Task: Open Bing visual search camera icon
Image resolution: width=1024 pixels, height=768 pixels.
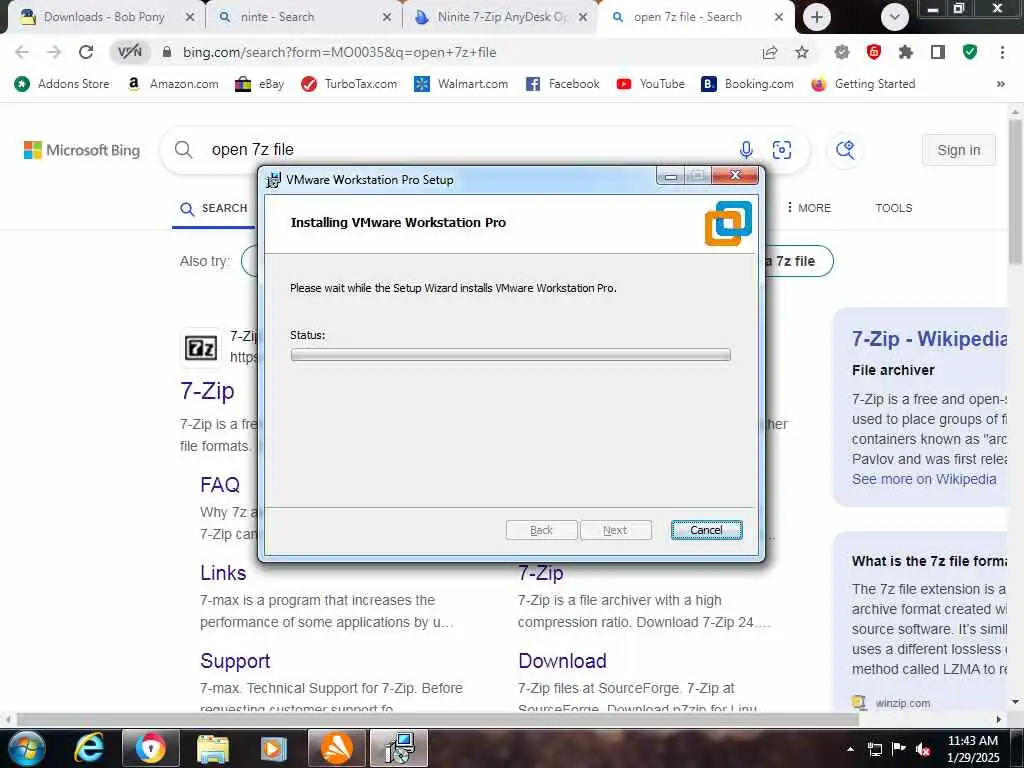Action: (782, 150)
